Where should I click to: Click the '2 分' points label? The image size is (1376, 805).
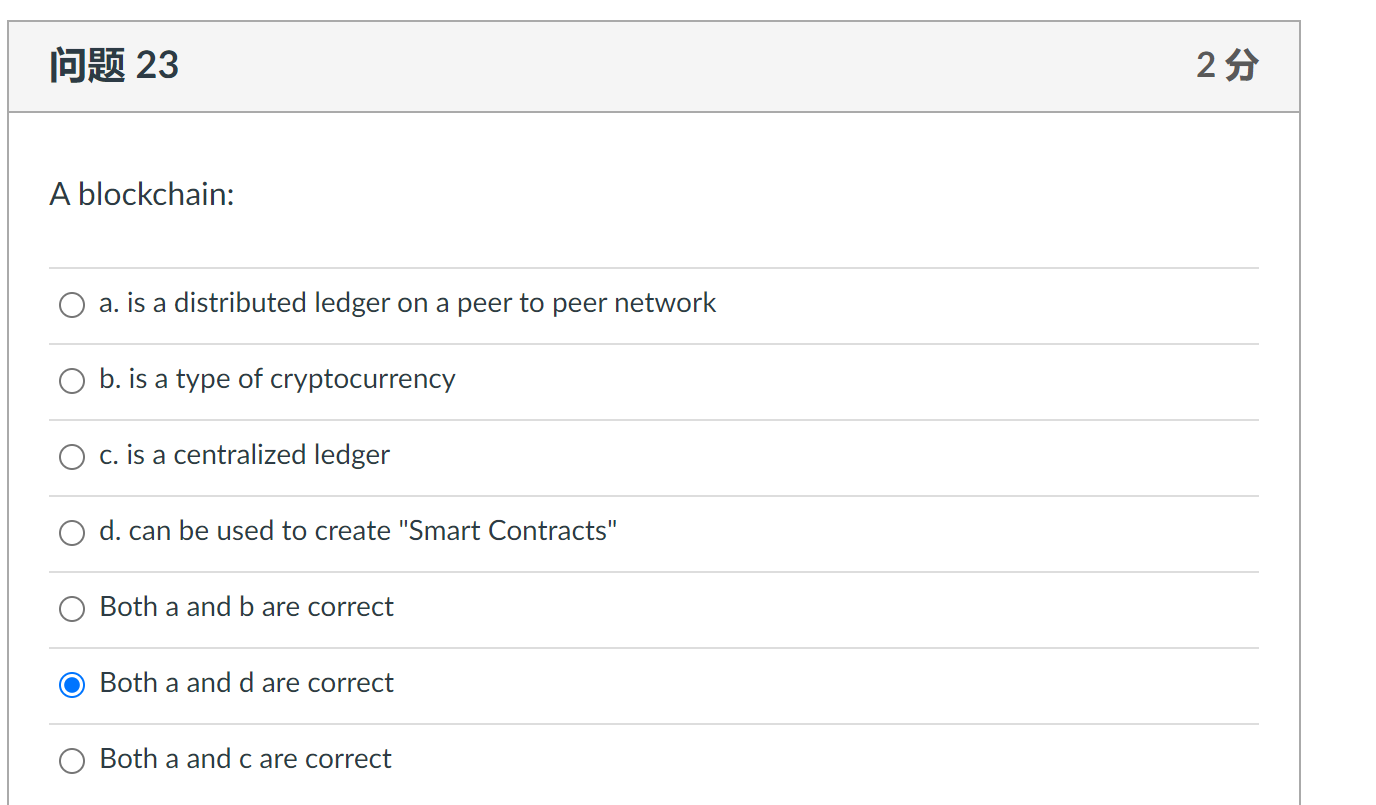click(x=1227, y=65)
